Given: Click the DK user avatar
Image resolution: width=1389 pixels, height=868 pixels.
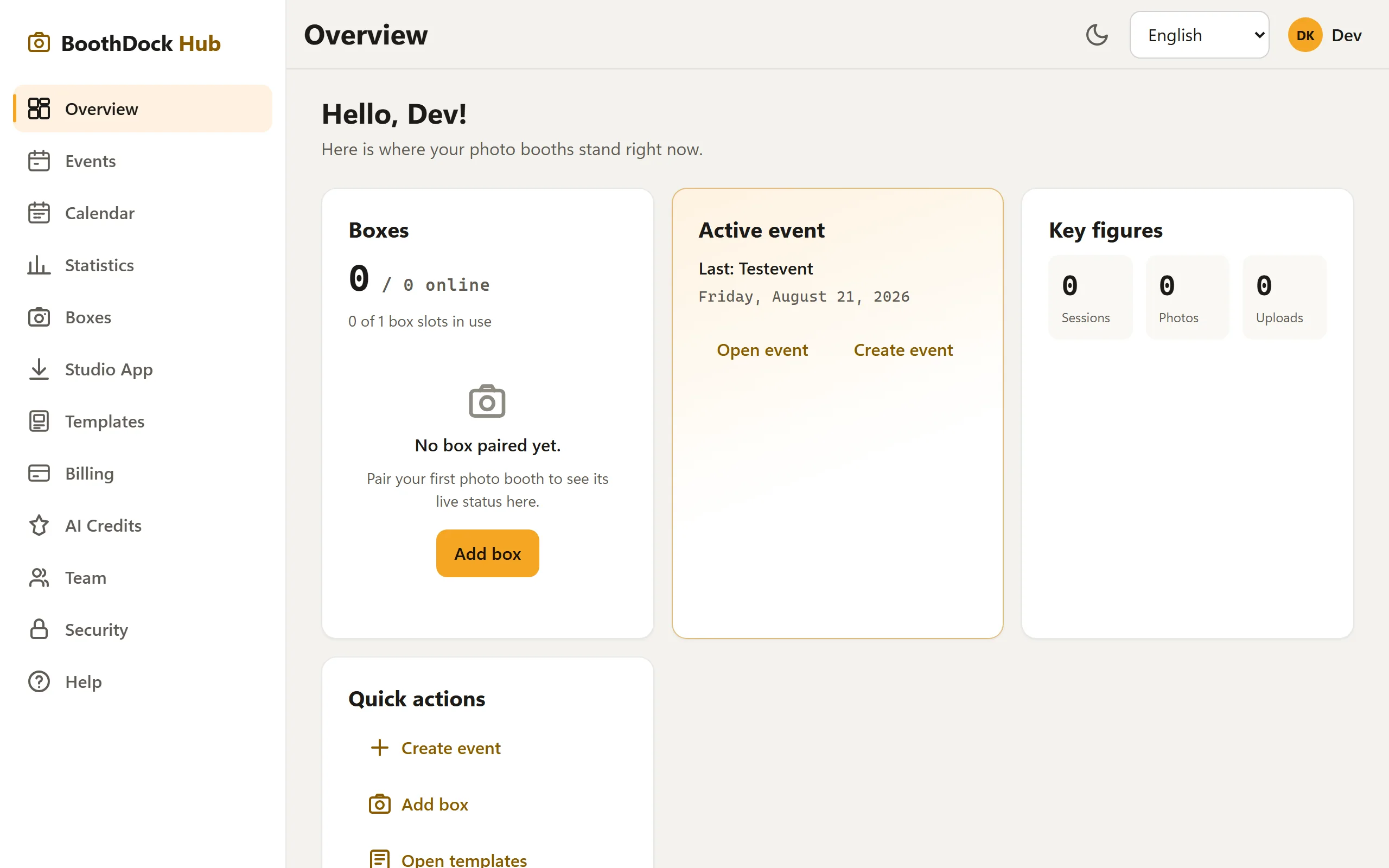Looking at the screenshot, I should pyautogui.click(x=1304, y=35).
